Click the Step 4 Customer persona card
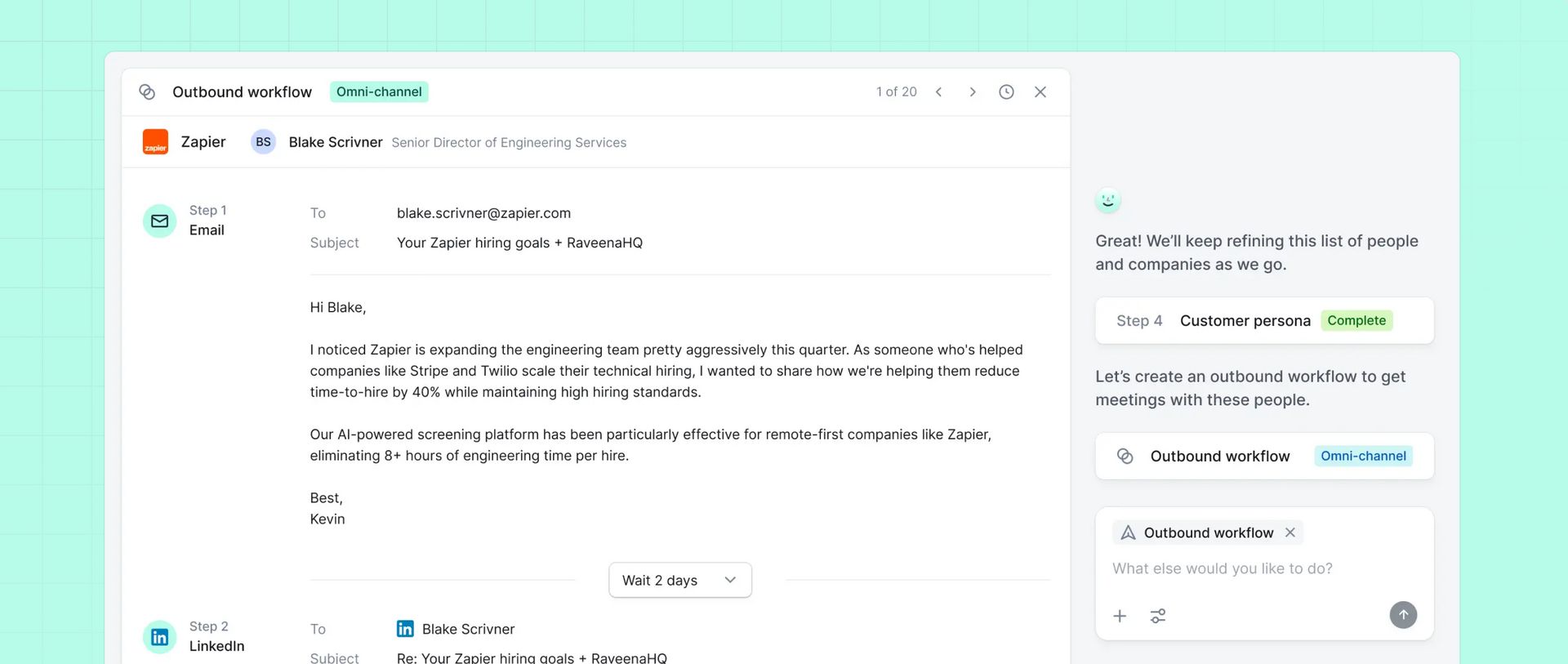Viewport: 1568px width, 664px height. pos(1264,321)
